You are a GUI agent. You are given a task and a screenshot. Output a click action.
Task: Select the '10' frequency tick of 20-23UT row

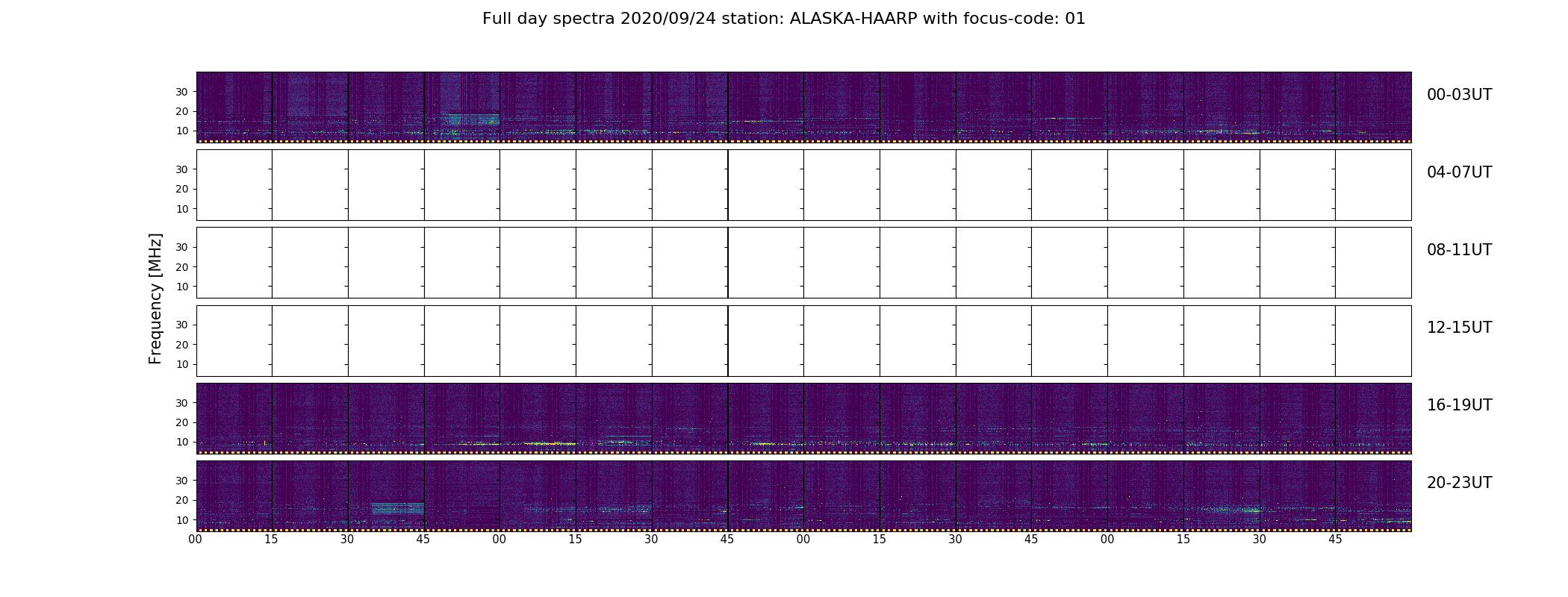coord(181,519)
